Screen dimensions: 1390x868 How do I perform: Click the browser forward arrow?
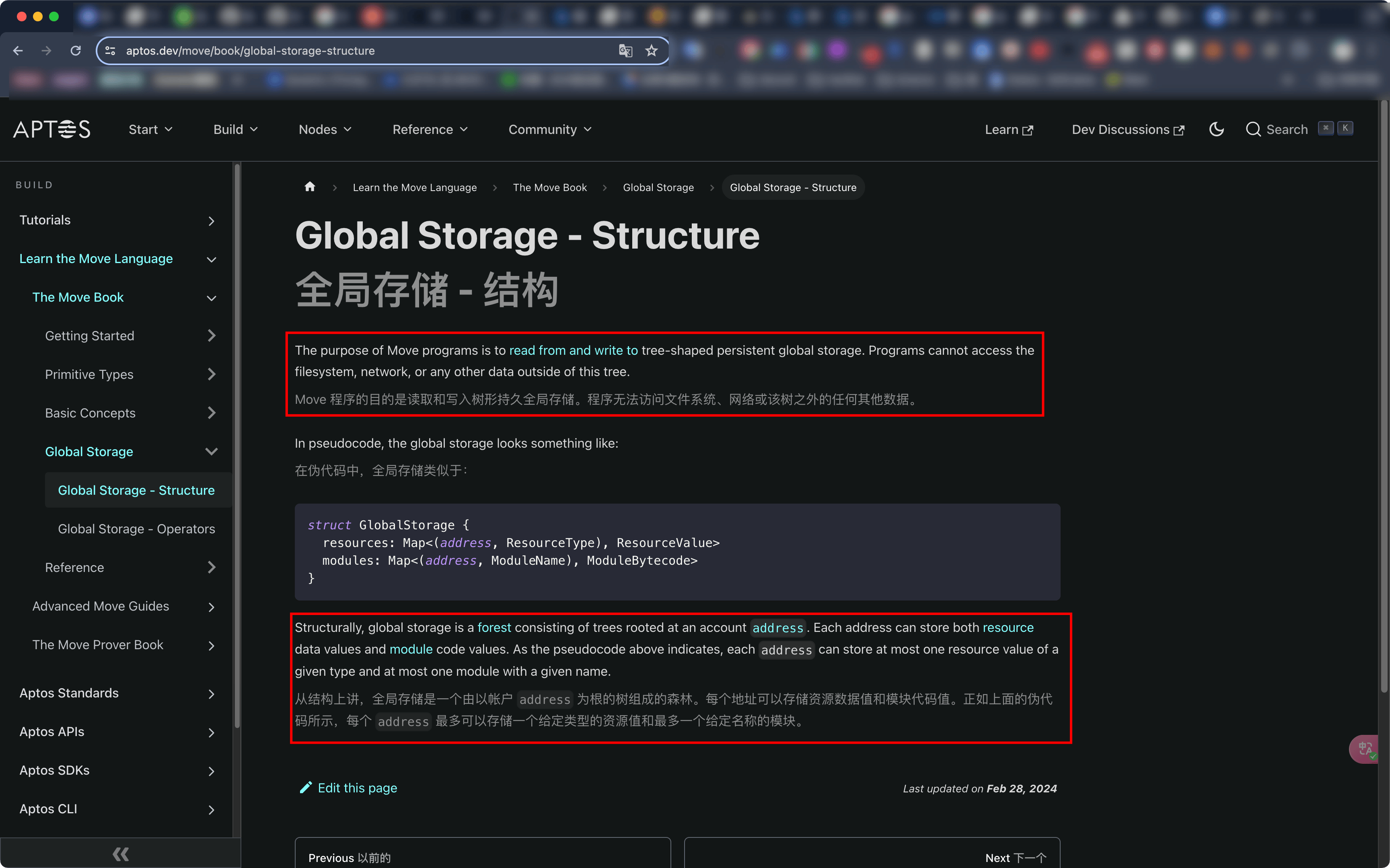click(47, 51)
